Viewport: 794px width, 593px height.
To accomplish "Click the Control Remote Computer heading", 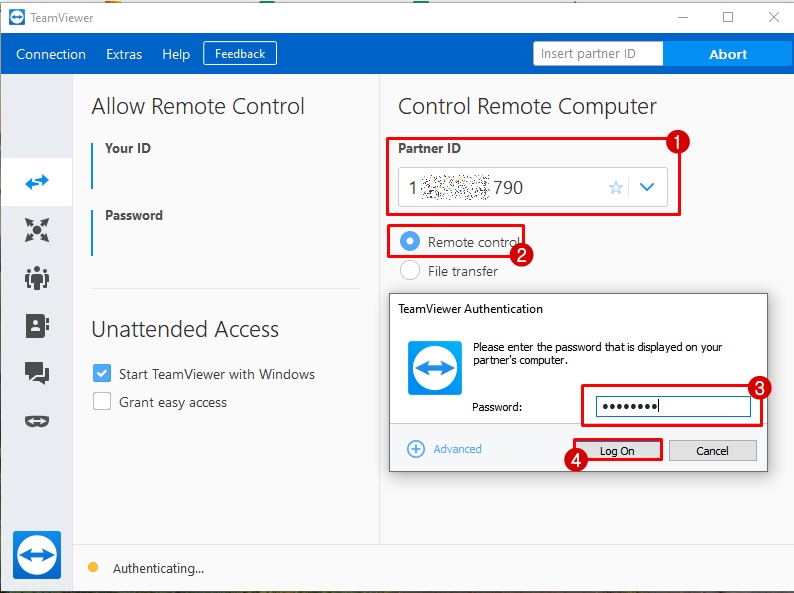I will coord(527,106).
